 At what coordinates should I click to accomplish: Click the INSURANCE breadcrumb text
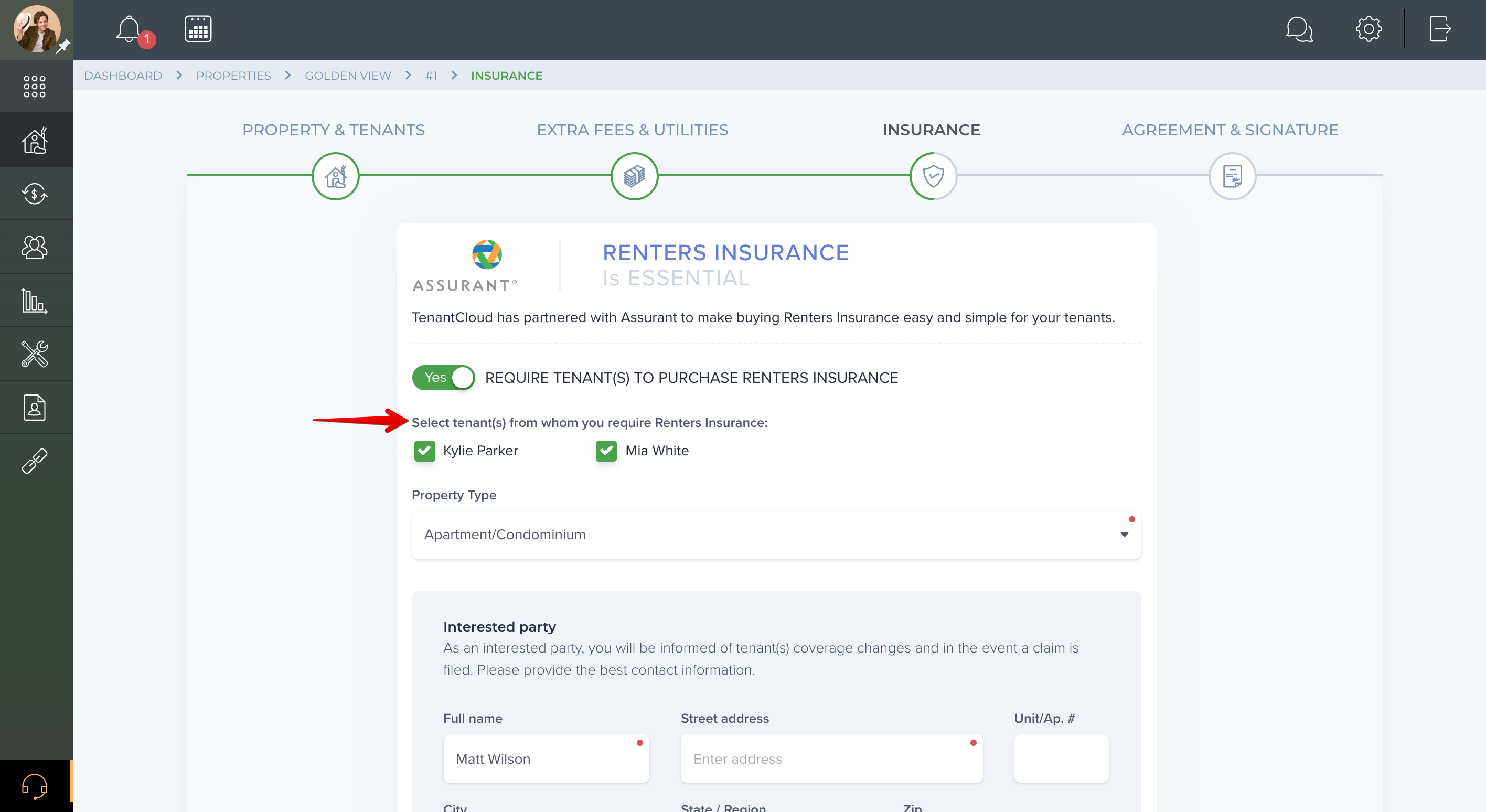507,76
